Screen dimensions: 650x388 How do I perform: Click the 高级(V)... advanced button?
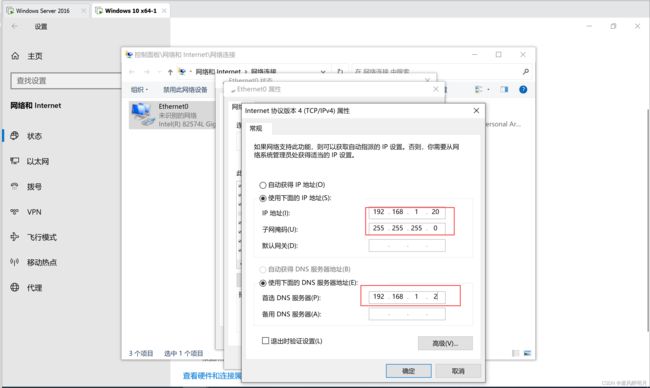coord(445,343)
